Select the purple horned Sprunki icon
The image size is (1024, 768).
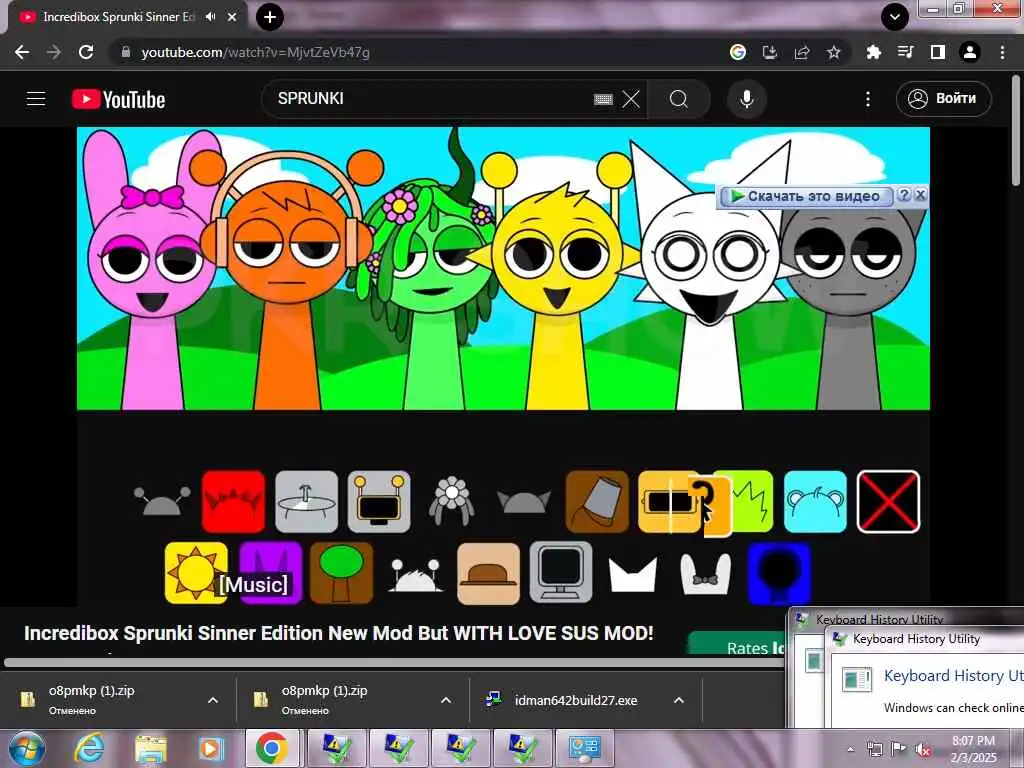click(270, 573)
